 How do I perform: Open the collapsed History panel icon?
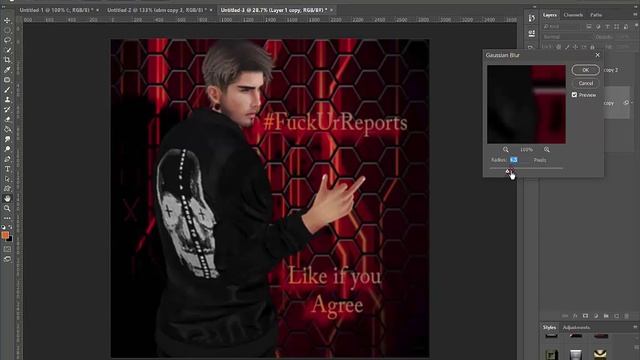pos(531,18)
